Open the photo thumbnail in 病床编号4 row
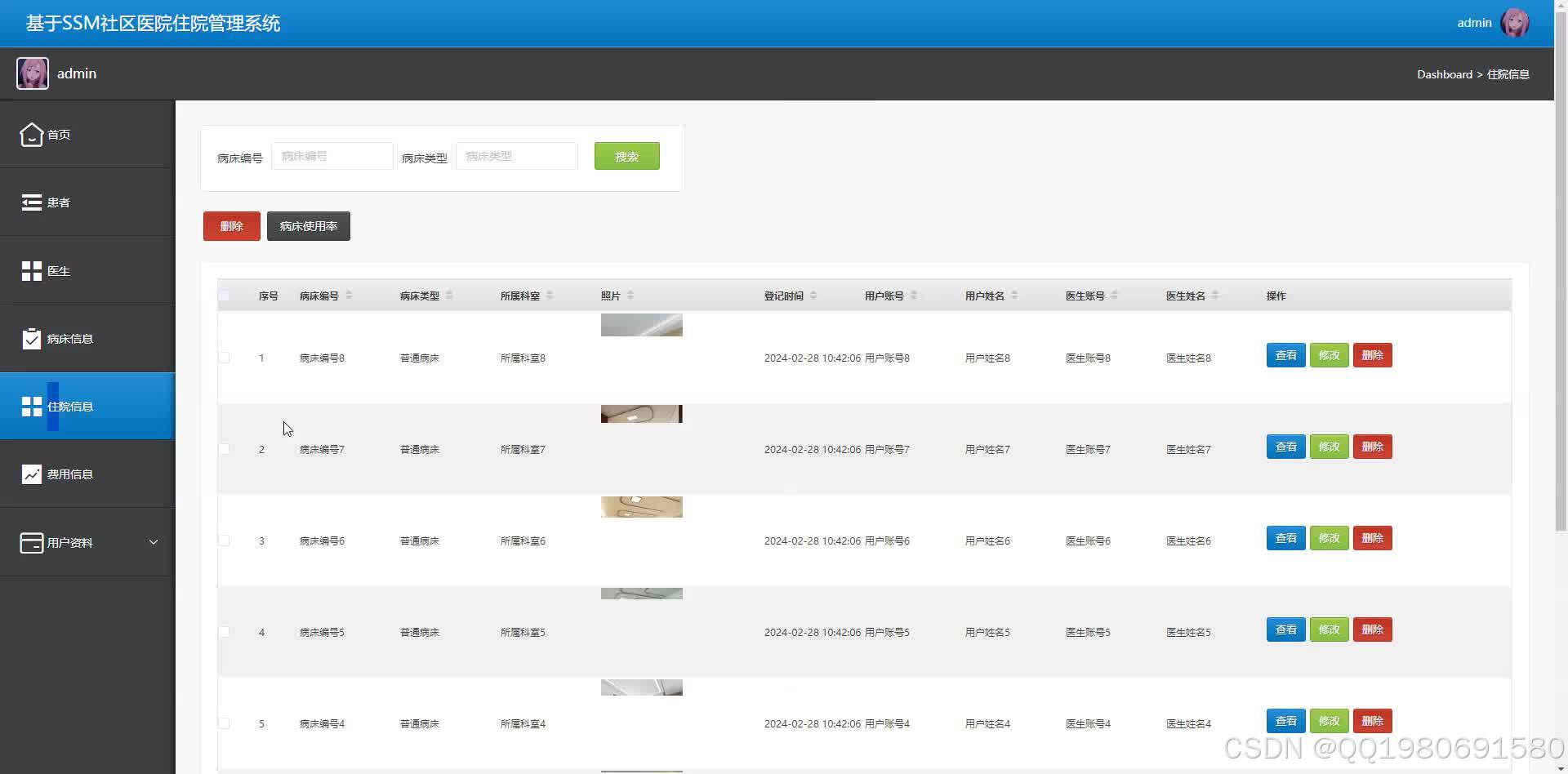The height and width of the screenshot is (774, 1568). click(x=642, y=687)
